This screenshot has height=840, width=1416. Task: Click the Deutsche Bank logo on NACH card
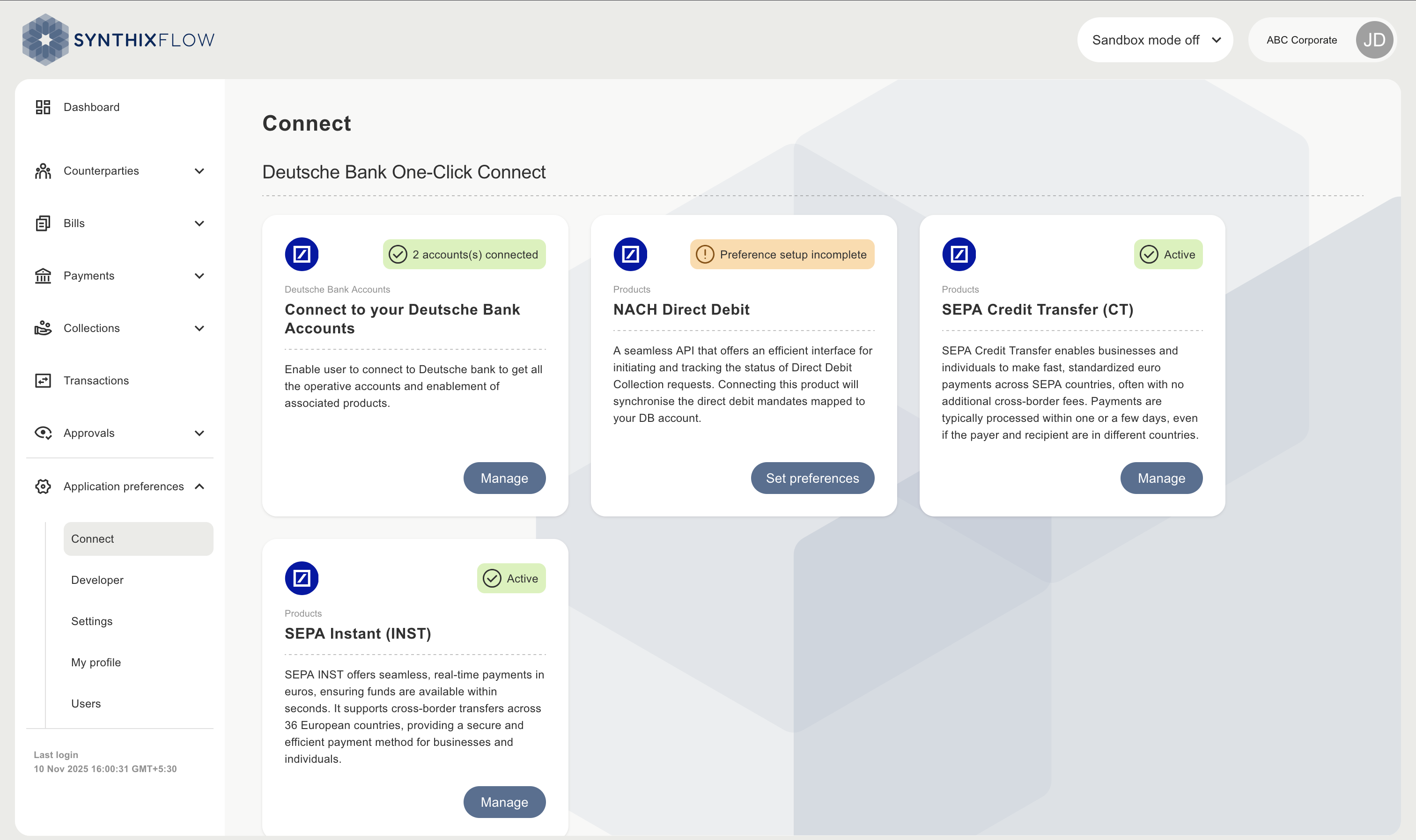pos(630,254)
